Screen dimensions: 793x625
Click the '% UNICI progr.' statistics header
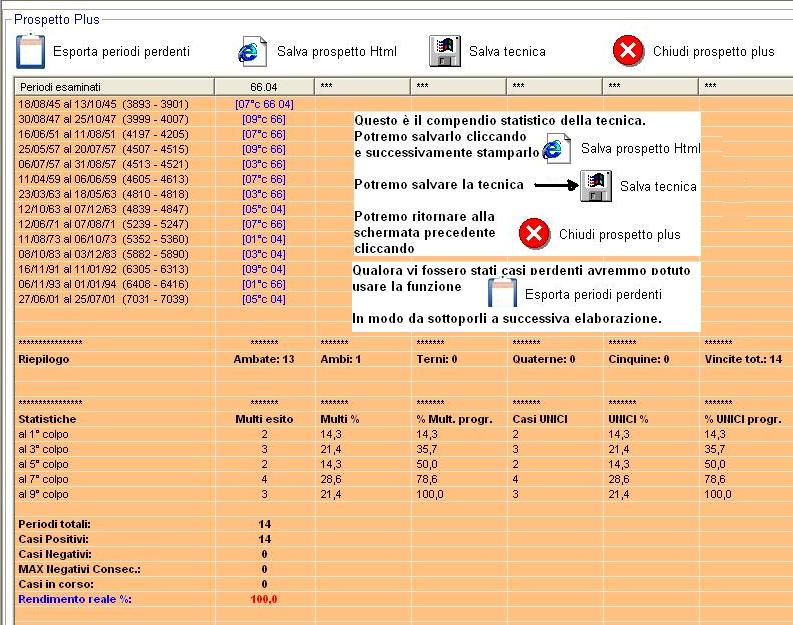[743, 419]
